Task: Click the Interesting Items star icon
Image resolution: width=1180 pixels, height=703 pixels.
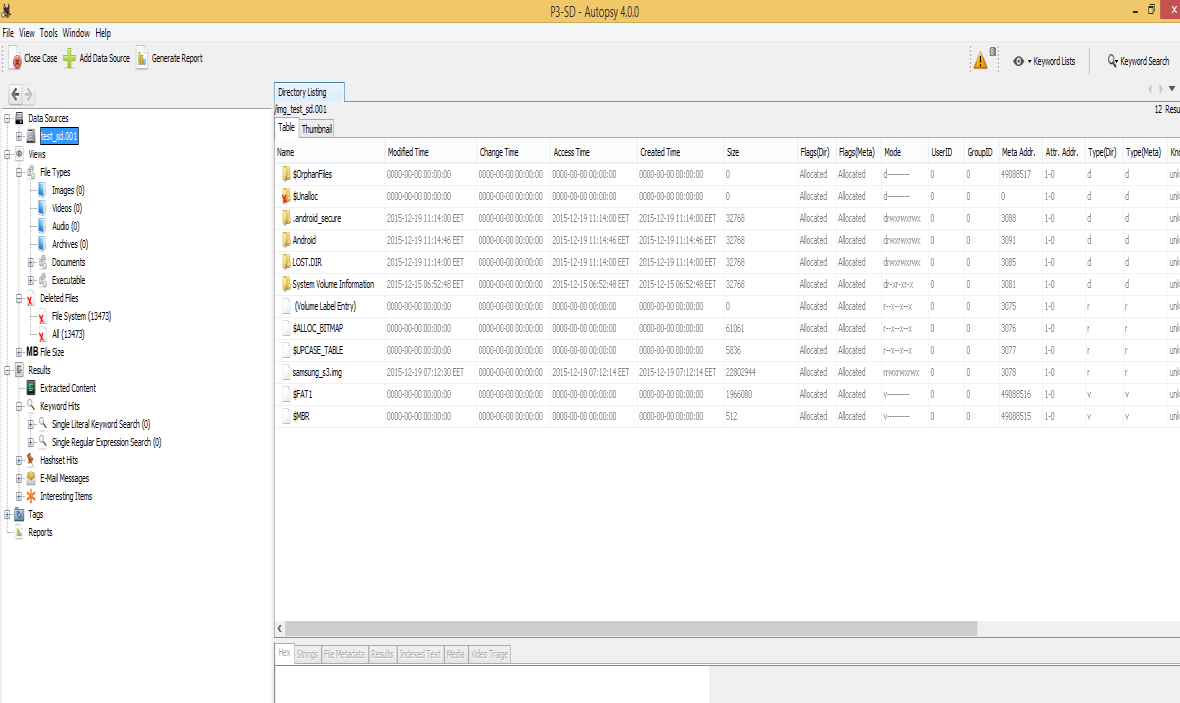Action: pos(31,496)
